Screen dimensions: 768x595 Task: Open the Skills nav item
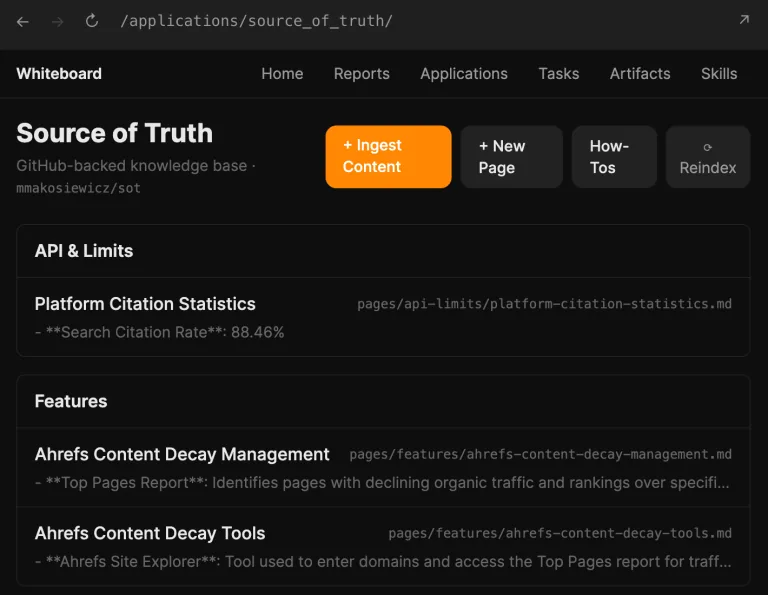(719, 73)
